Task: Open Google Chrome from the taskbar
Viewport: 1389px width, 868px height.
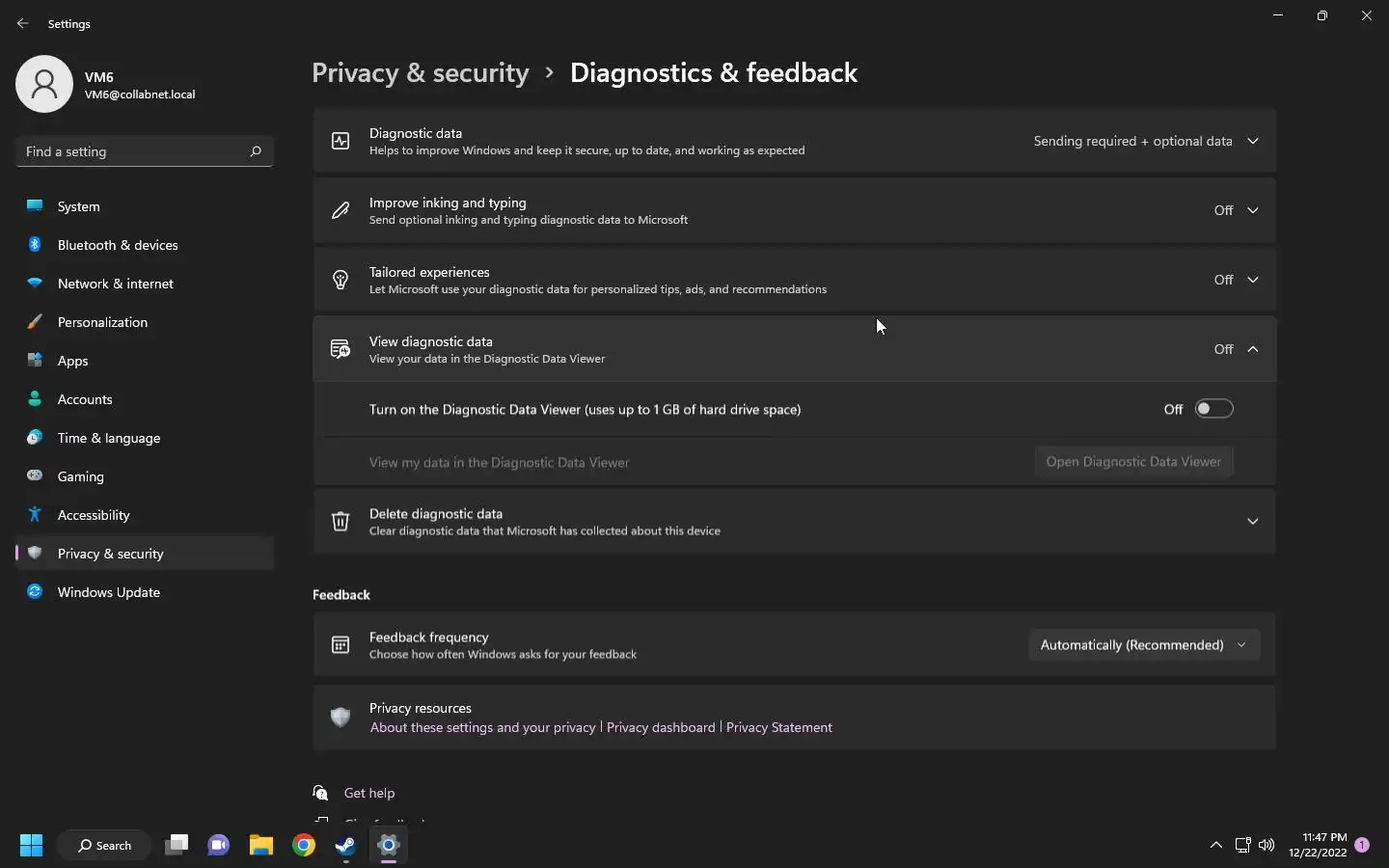Action: tap(304, 846)
